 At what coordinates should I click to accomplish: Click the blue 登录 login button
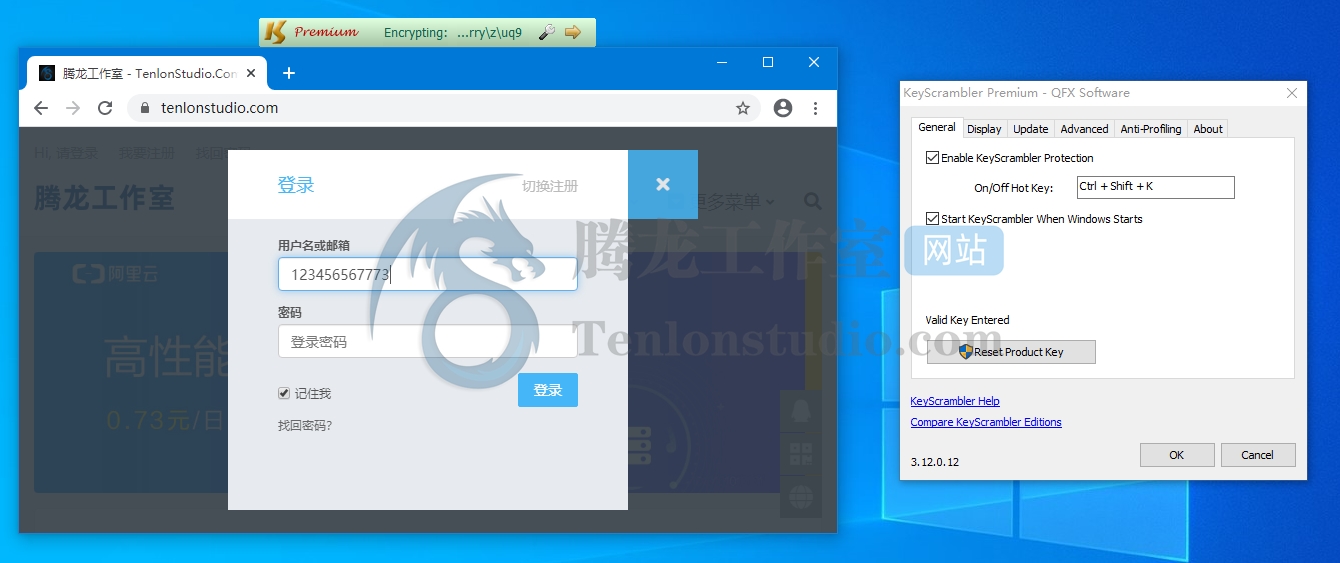click(548, 390)
